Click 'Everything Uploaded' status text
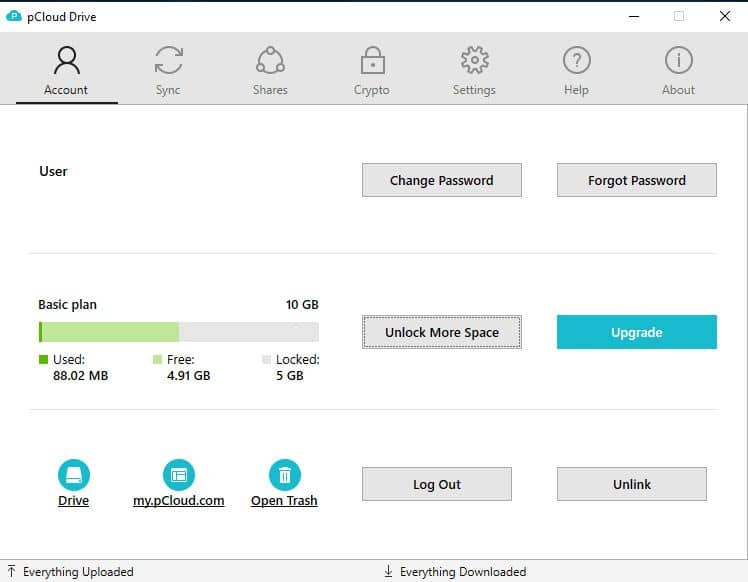The image size is (748, 582). click(78, 572)
